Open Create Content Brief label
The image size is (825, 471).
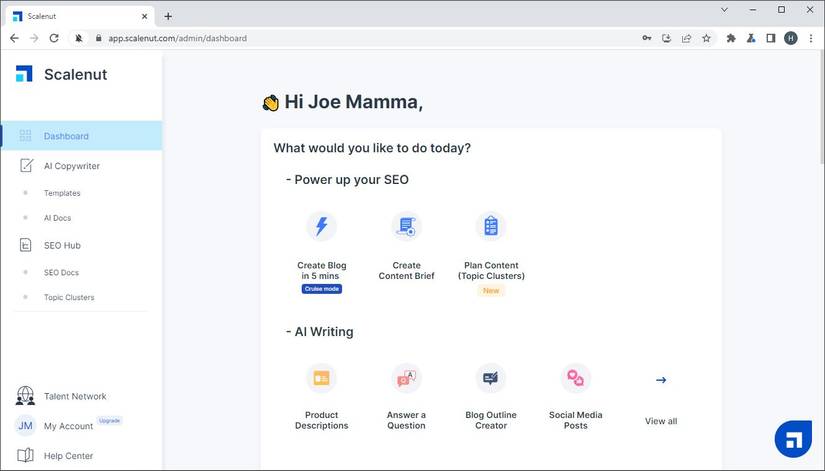[x=406, y=270]
